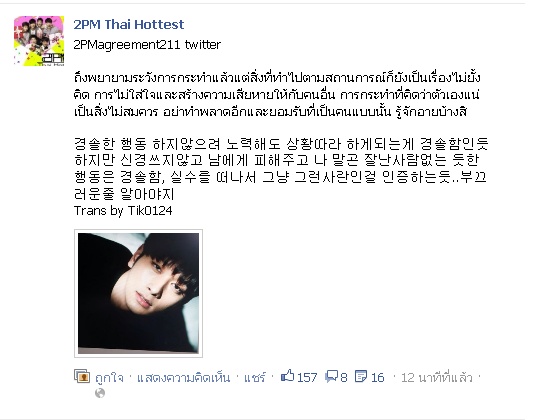Screen dimensions: 544x420
Task: Select แสดงความคิดเห็น to comment on the post
Action: (x=184, y=377)
